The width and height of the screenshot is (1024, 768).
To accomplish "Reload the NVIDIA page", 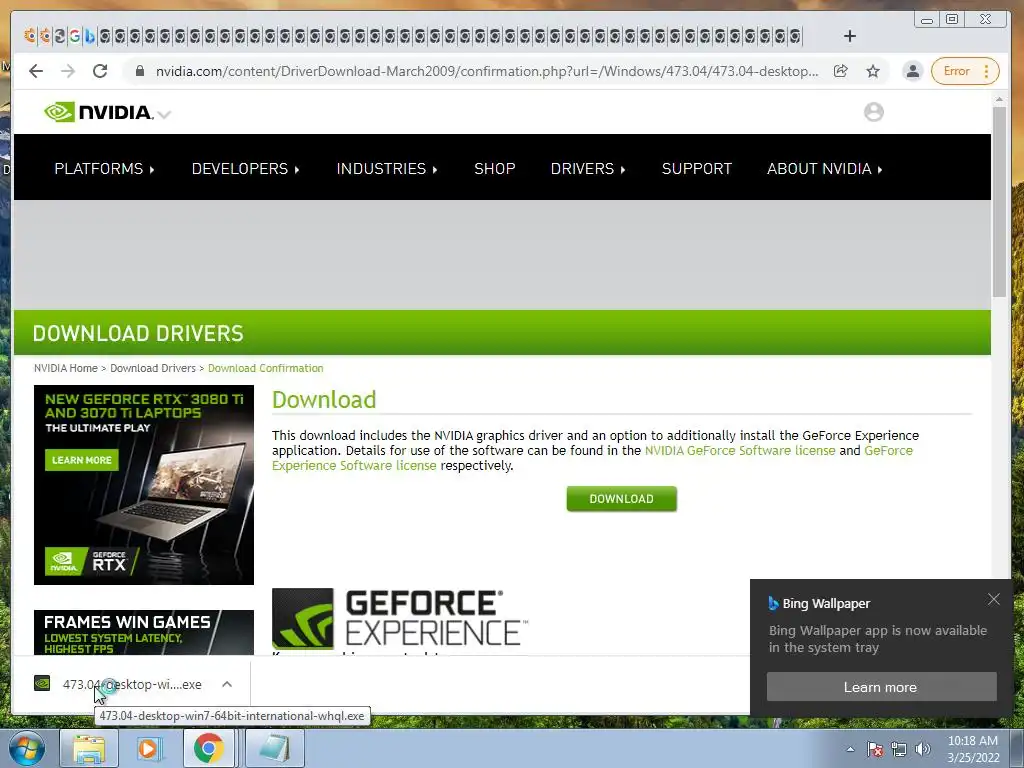I will coord(99,71).
